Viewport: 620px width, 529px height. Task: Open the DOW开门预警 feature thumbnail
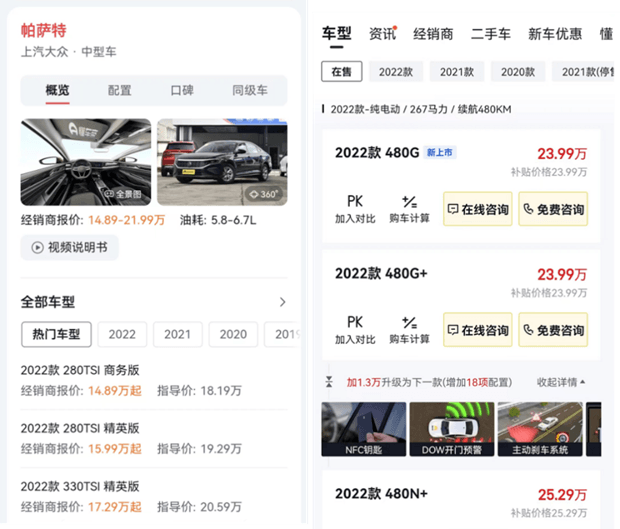pyautogui.click(x=452, y=429)
